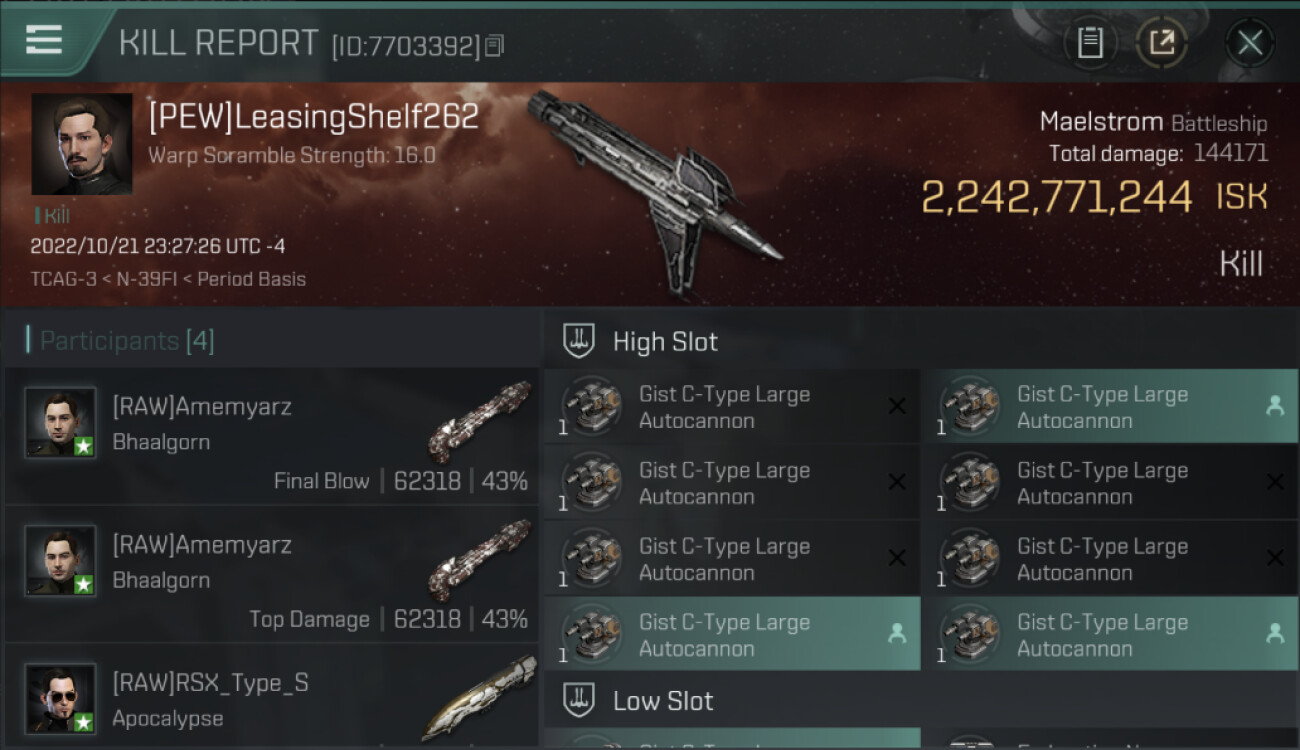Copy the kill report ID icon
This screenshot has height=750, width=1300.
coord(495,45)
